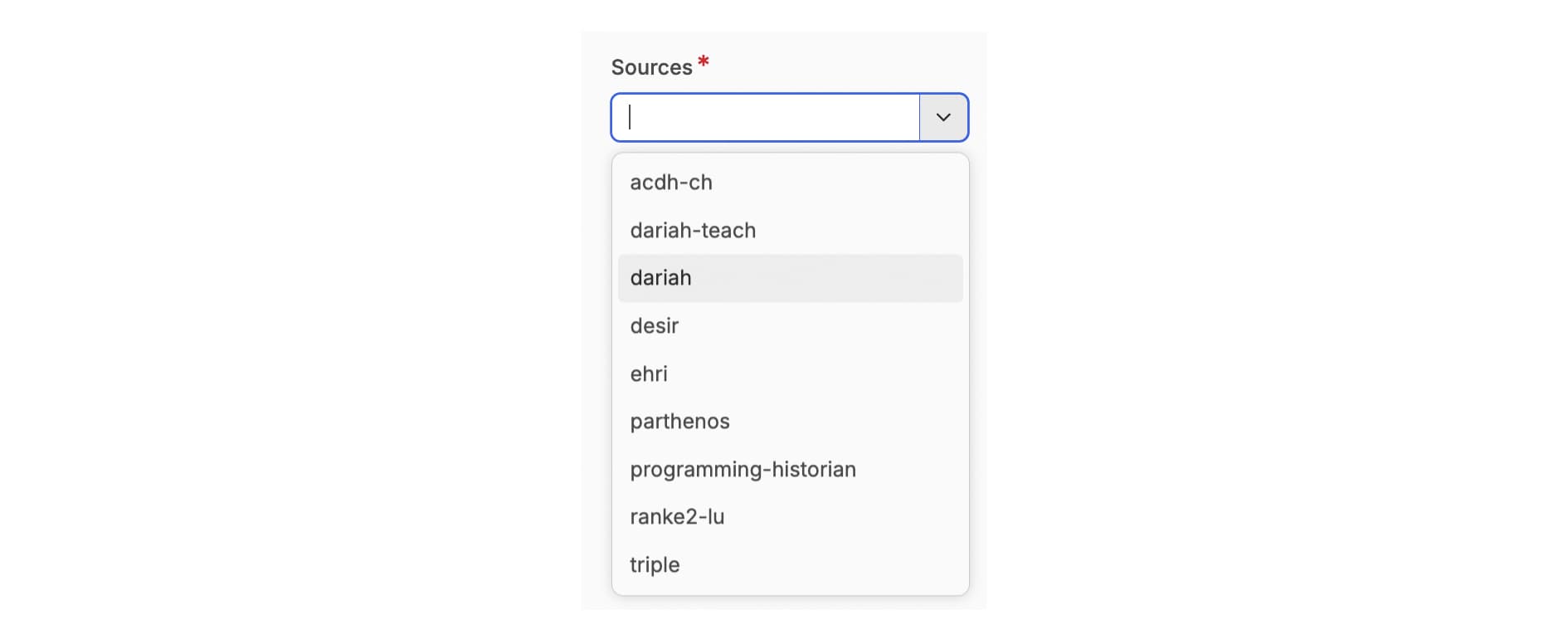Viewport: 1568px width, 639px height.
Task: Select triple at the list bottom
Action: pyautogui.click(x=655, y=564)
